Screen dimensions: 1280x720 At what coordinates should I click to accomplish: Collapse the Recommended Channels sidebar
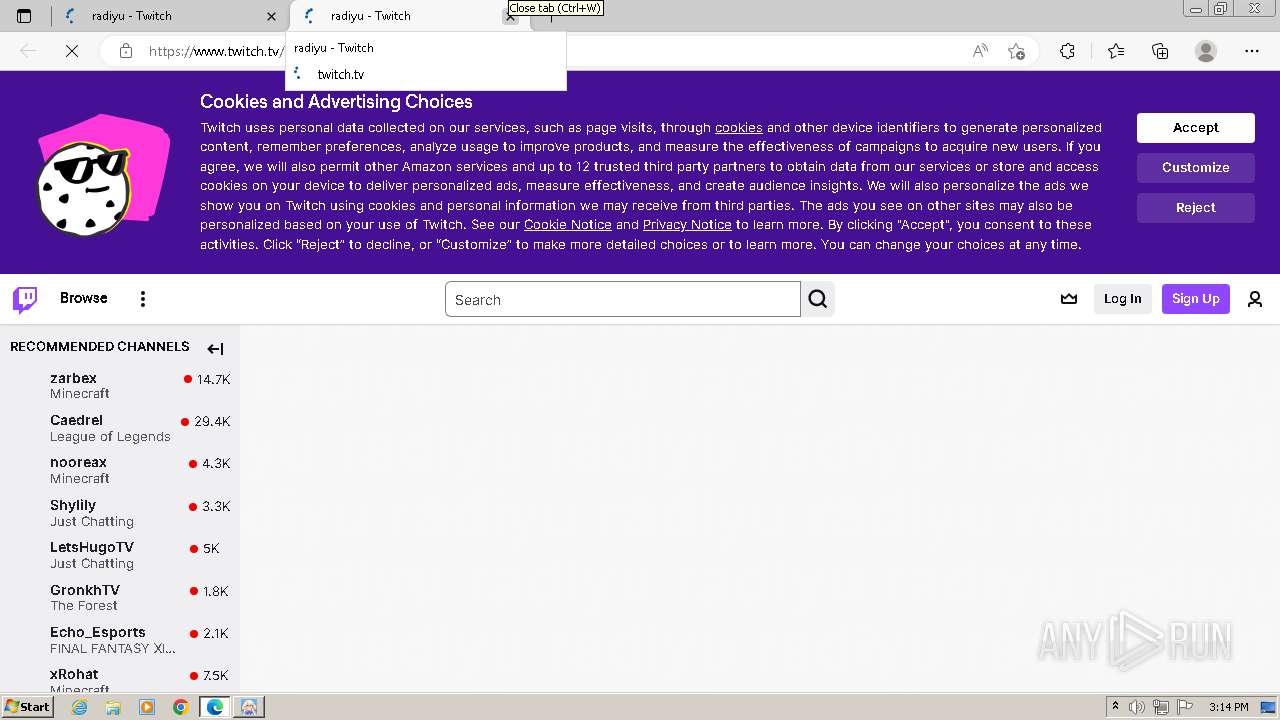click(x=215, y=349)
